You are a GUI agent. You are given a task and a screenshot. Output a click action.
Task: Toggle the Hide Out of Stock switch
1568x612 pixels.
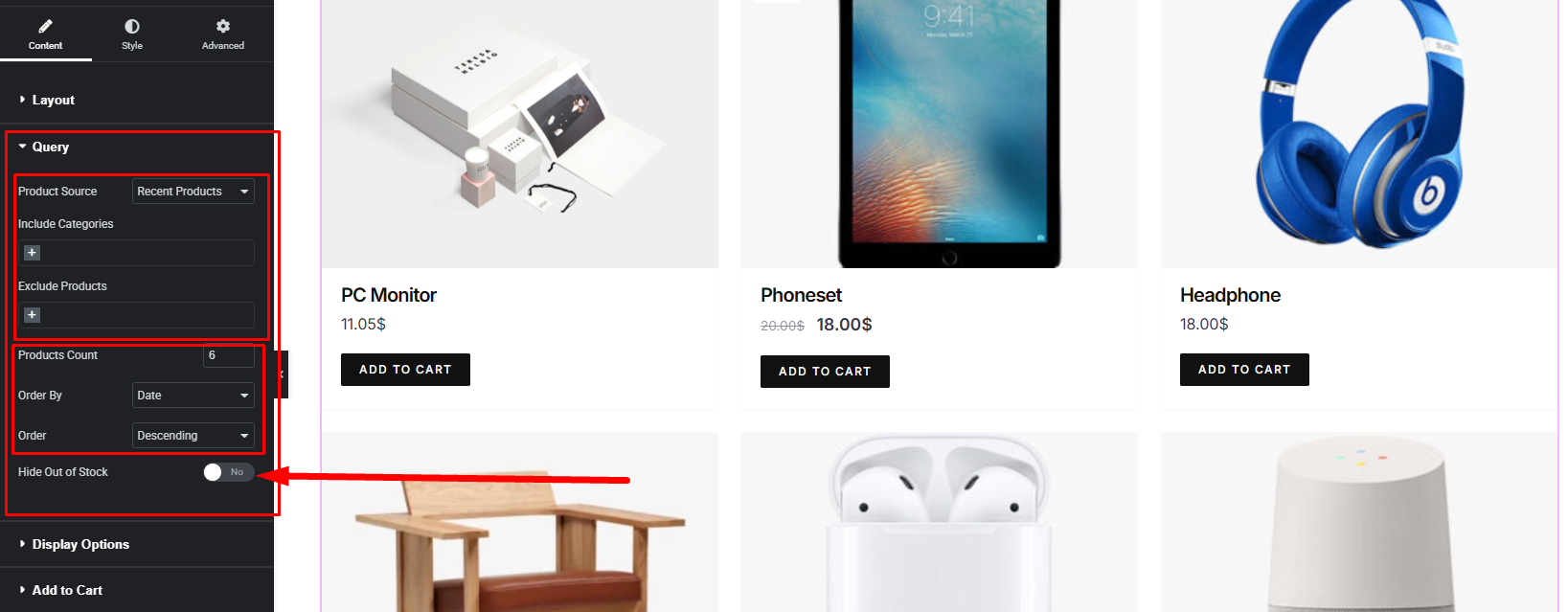228,472
